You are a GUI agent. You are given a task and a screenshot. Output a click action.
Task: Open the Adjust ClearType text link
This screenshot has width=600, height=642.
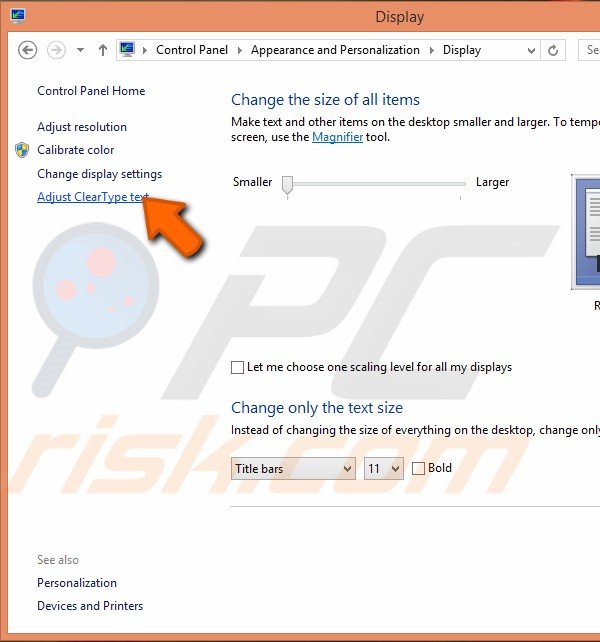tap(93, 197)
